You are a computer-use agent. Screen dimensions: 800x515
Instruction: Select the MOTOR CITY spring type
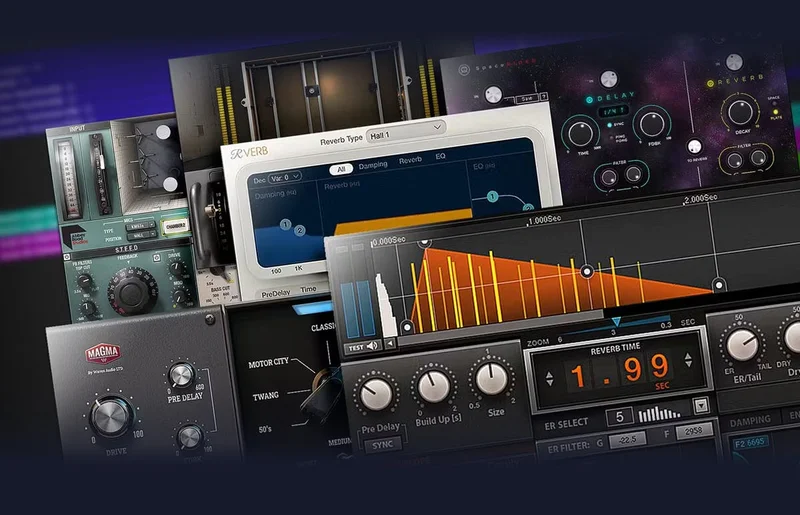coord(268,363)
